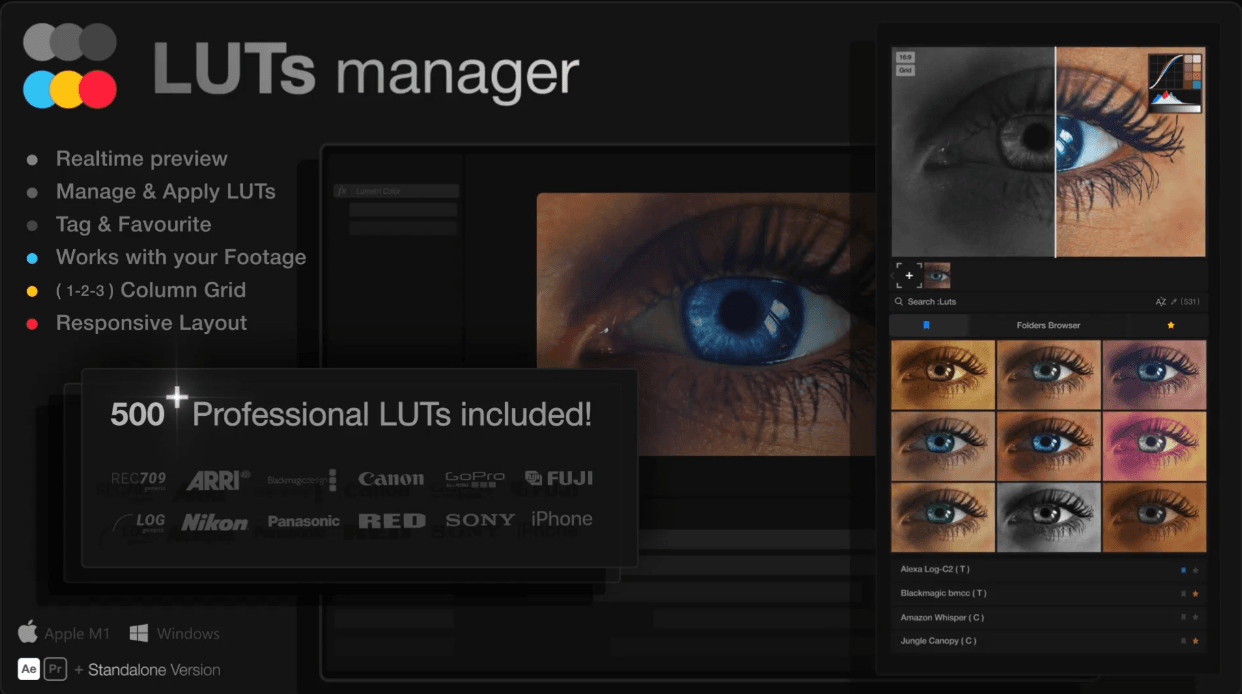Click the Works with your Footage text
This screenshot has height=694, width=1242.
(x=181, y=258)
